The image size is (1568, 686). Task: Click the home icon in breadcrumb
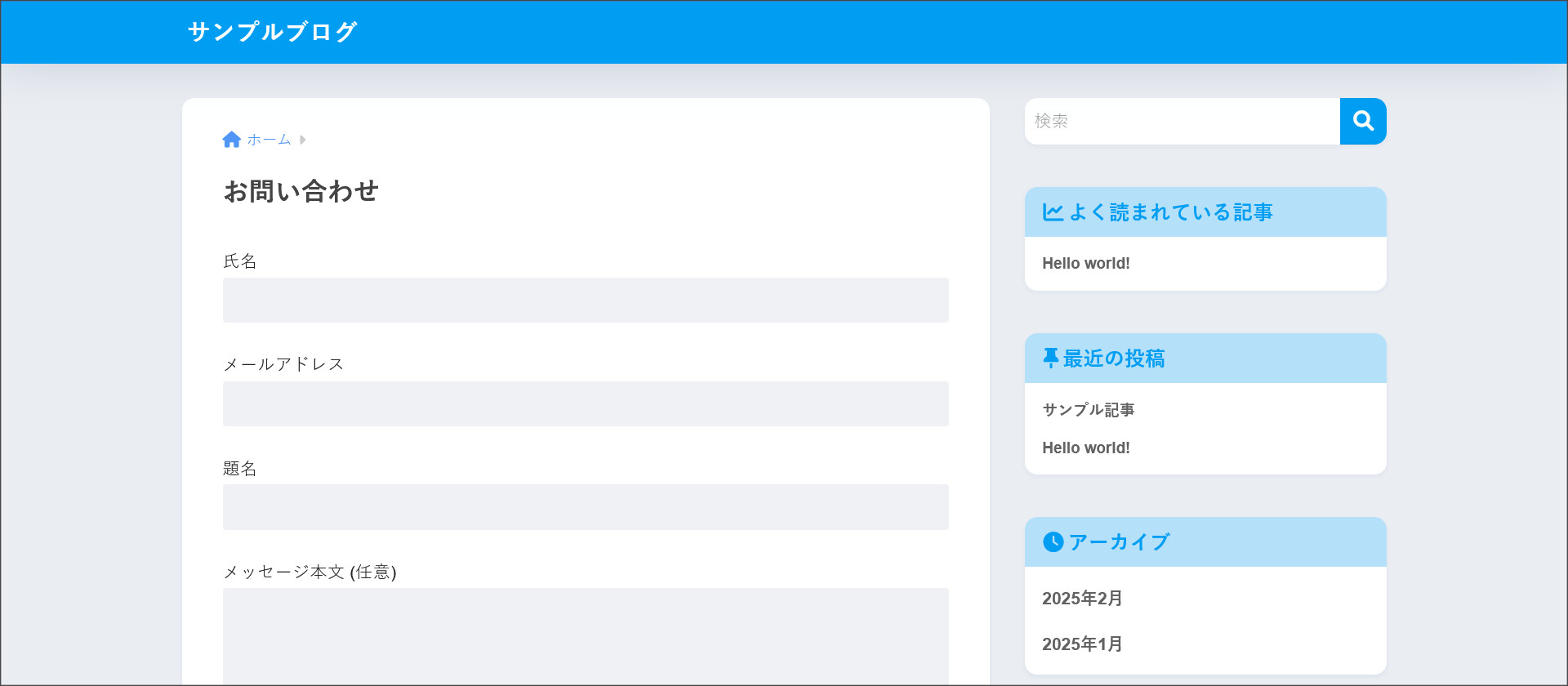coord(231,140)
